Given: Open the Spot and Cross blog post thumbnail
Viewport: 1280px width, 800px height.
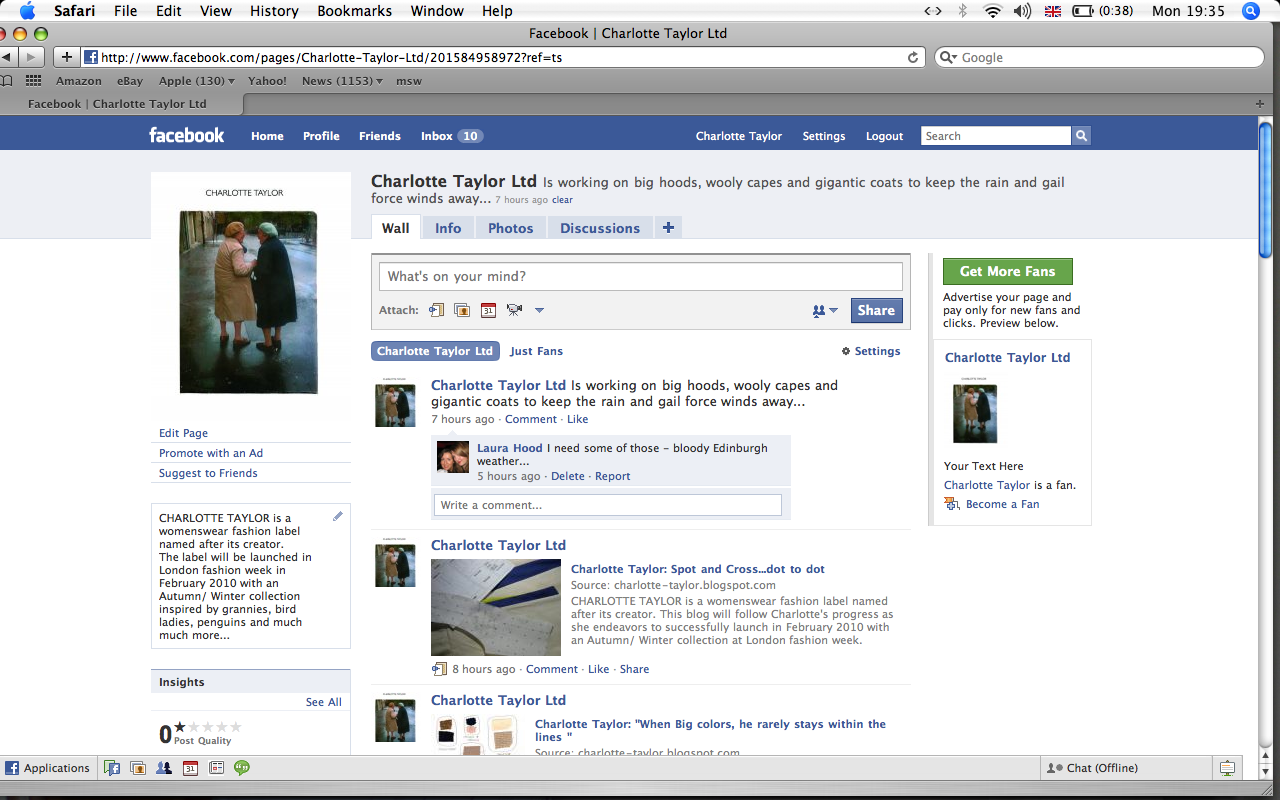Looking at the screenshot, I should coord(496,607).
